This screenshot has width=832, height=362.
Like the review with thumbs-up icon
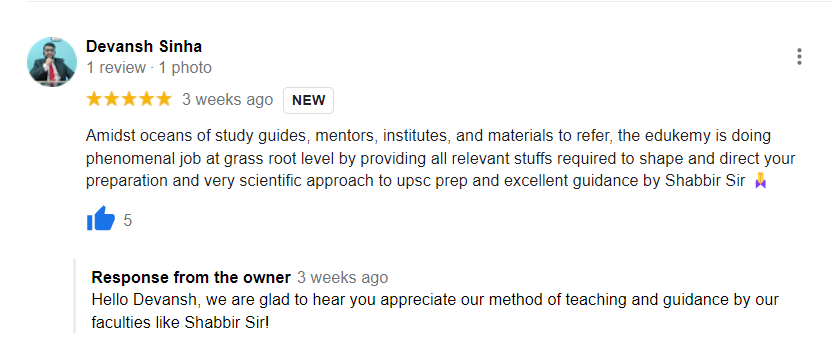pos(101,219)
